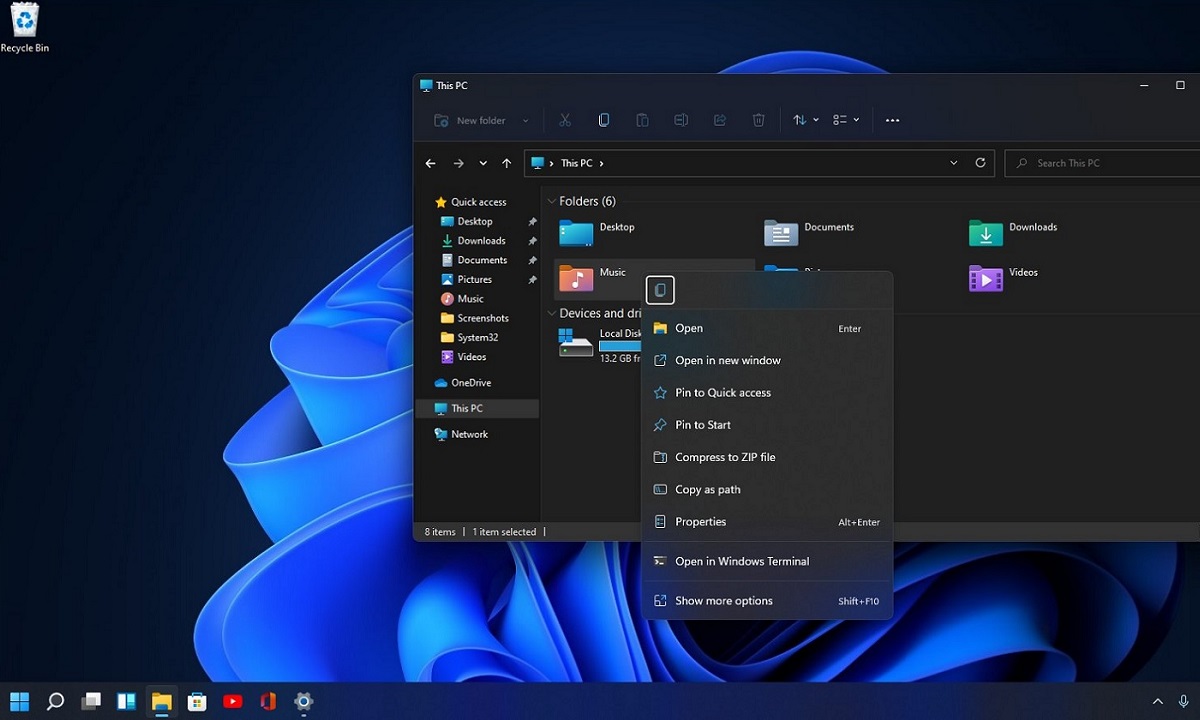Select the Copy icon on the command bar
The width and height of the screenshot is (1200, 720).
[603, 119]
